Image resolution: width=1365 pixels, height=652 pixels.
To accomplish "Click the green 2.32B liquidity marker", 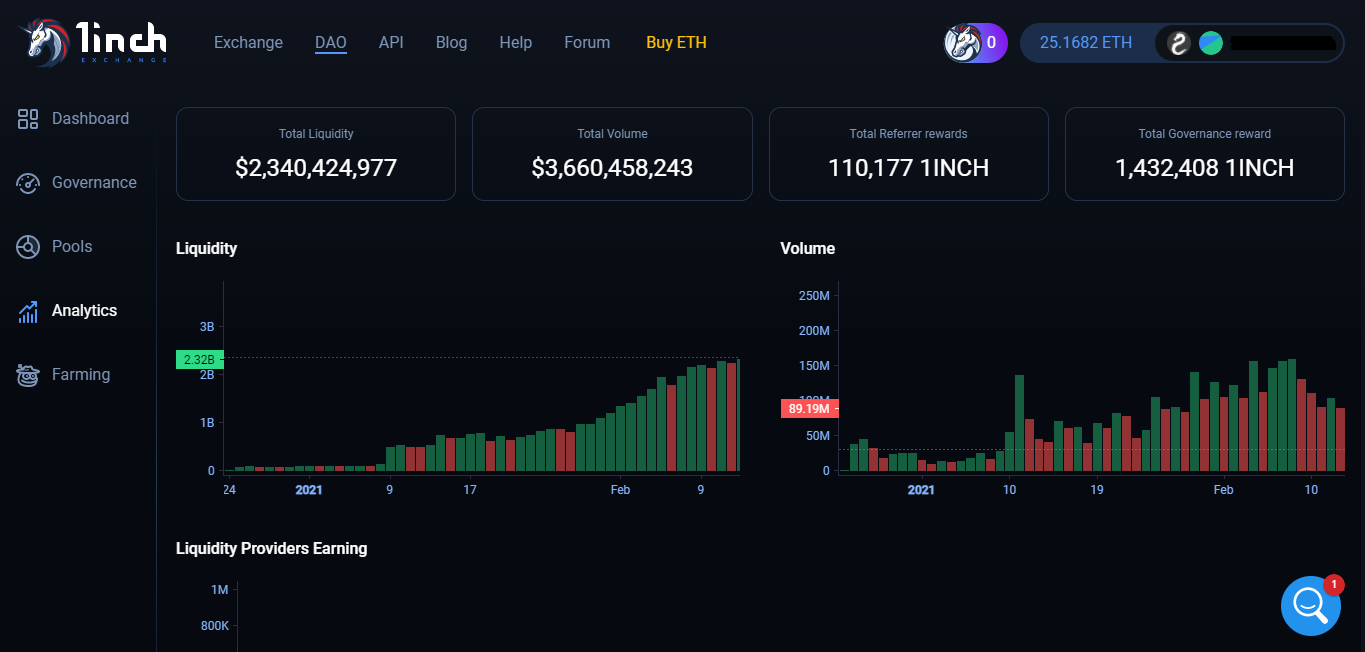I will click(199, 359).
